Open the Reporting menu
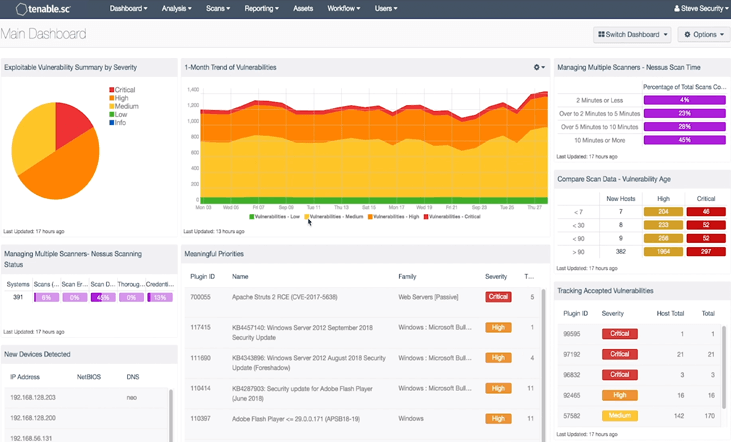The height and width of the screenshot is (442, 731). tap(262, 8)
